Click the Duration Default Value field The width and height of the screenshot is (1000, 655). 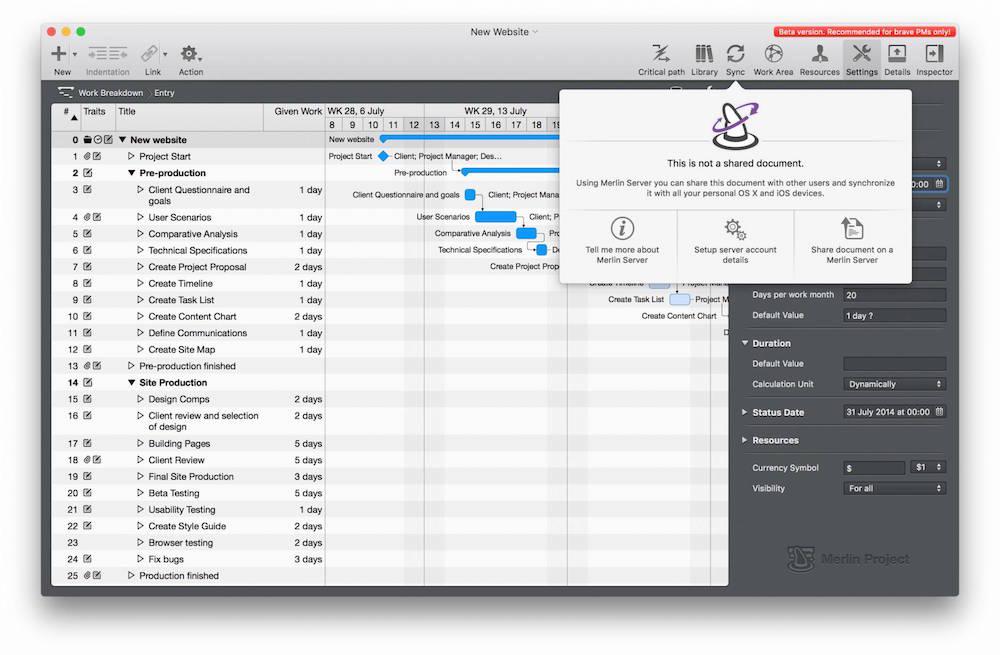(894, 364)
